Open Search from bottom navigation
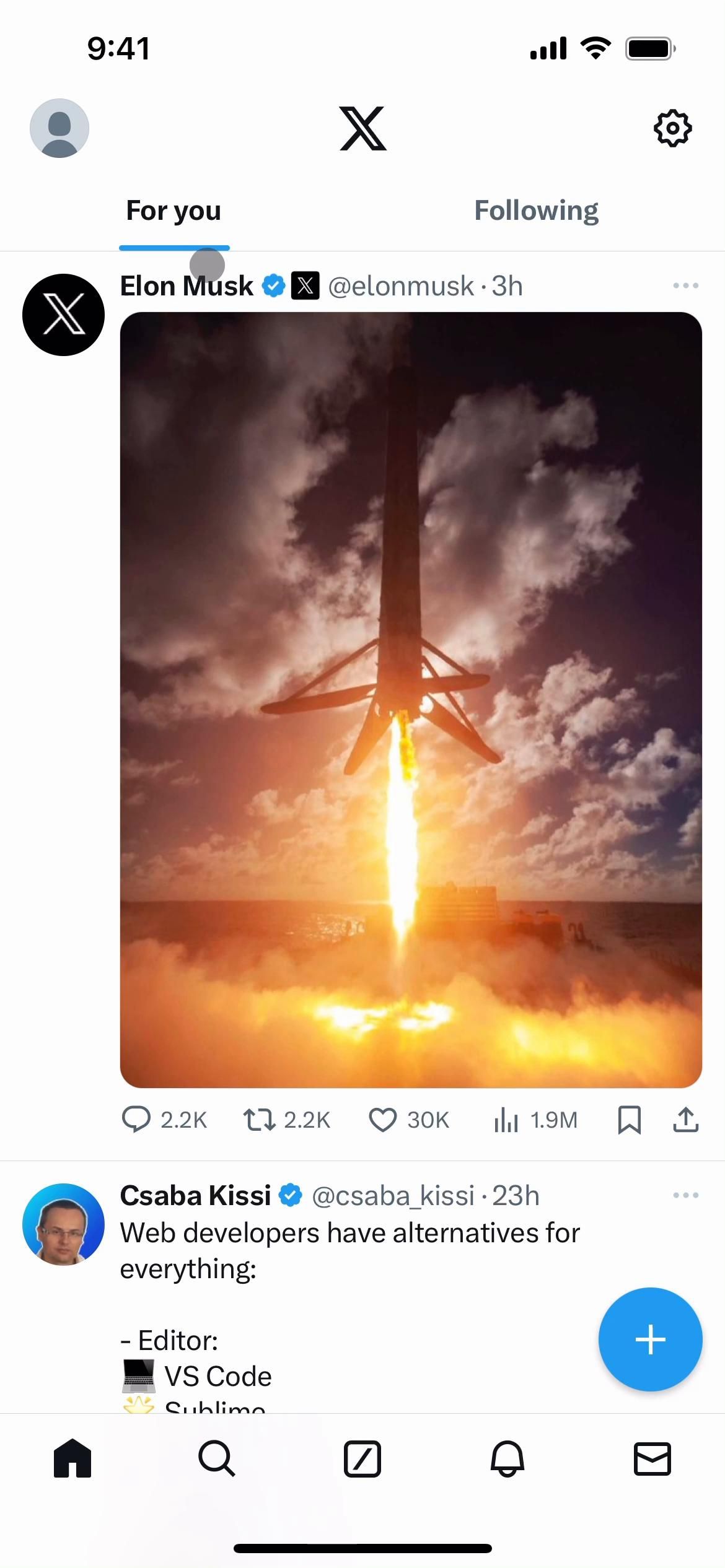This screenshot has height=1568, width=725. (x=217, y=1458)
